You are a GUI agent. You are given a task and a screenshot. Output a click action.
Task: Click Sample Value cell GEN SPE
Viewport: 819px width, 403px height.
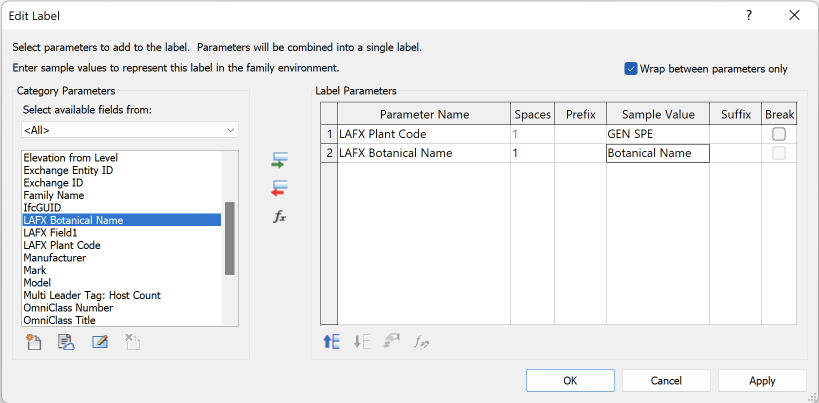pos(658,134)
